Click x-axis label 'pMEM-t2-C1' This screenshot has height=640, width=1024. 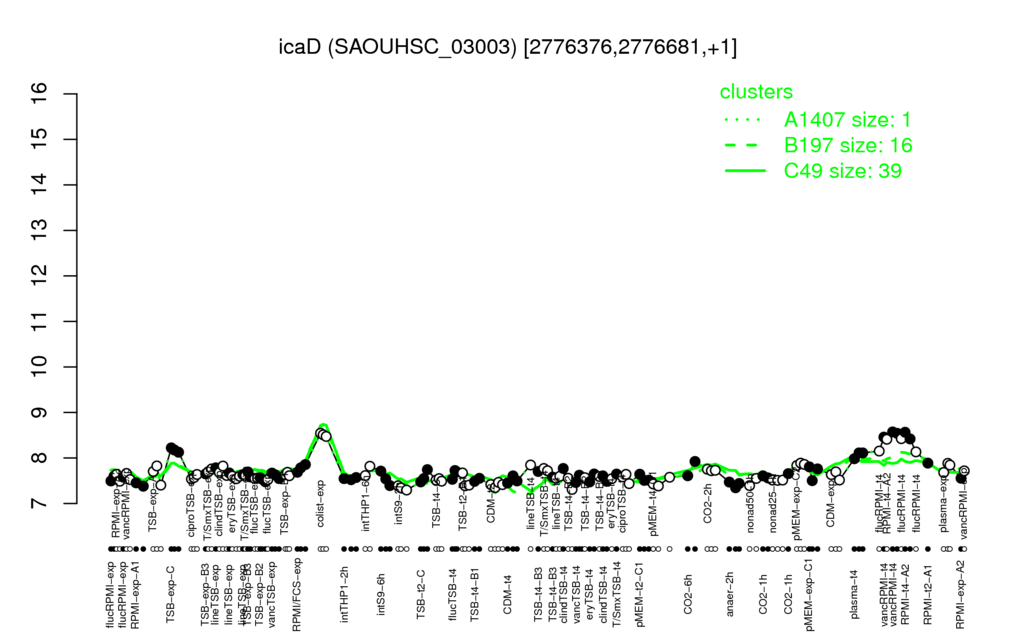(639, 594)
